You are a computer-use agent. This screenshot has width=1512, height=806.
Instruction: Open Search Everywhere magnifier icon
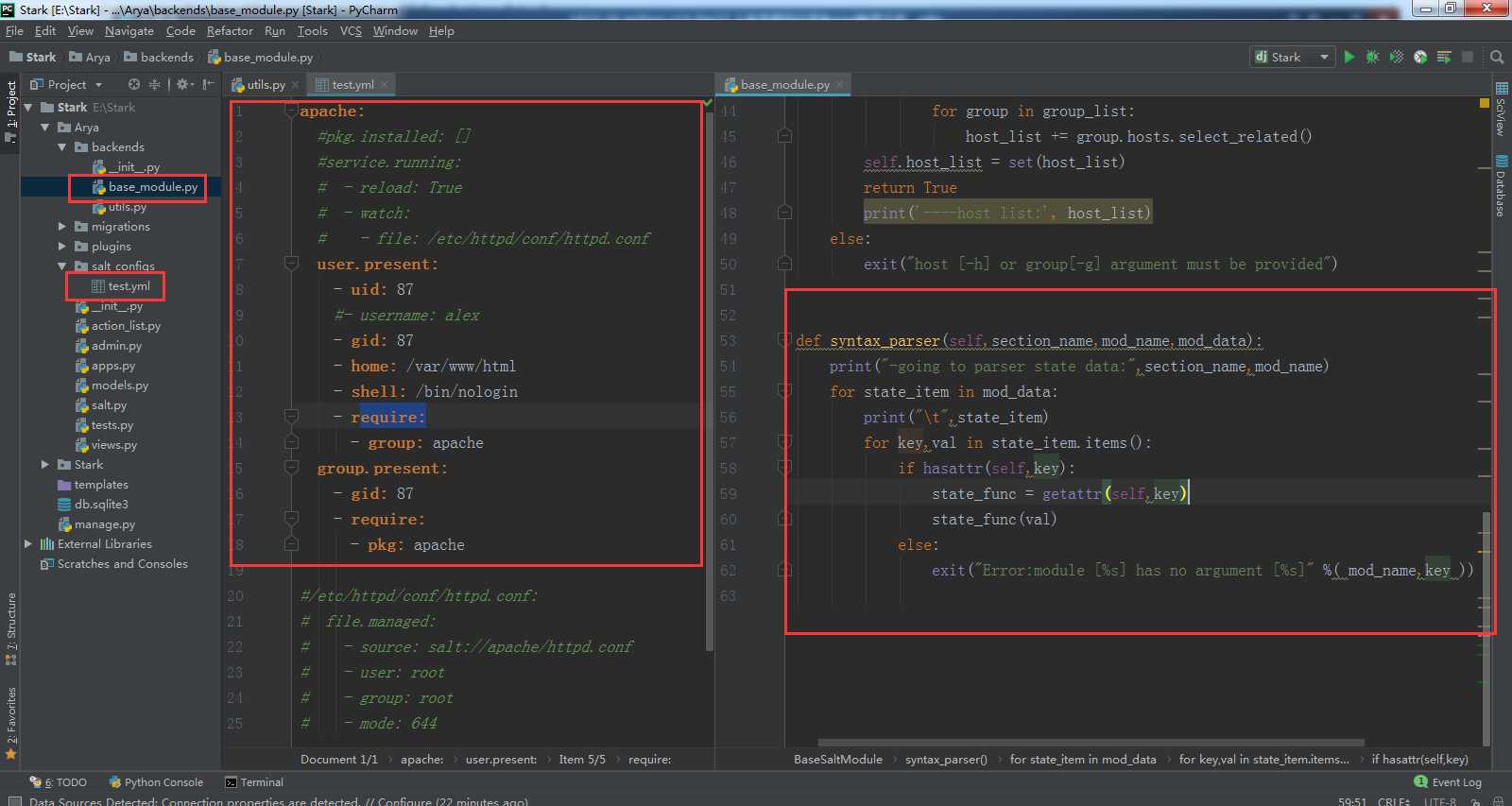(x=1497, y=57)
